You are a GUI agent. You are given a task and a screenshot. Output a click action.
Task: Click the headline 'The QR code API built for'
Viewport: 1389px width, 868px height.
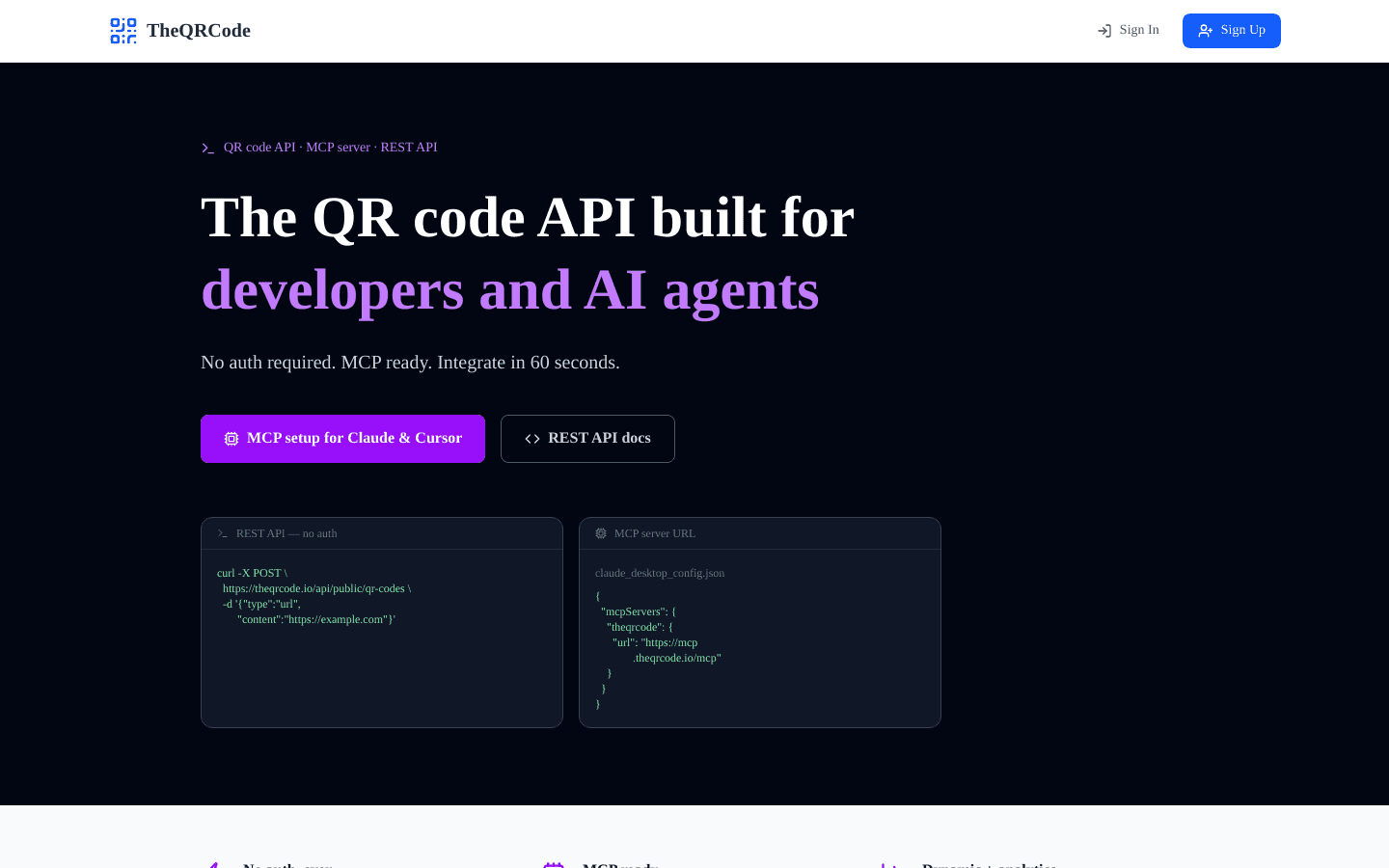[x=528, y=217]
